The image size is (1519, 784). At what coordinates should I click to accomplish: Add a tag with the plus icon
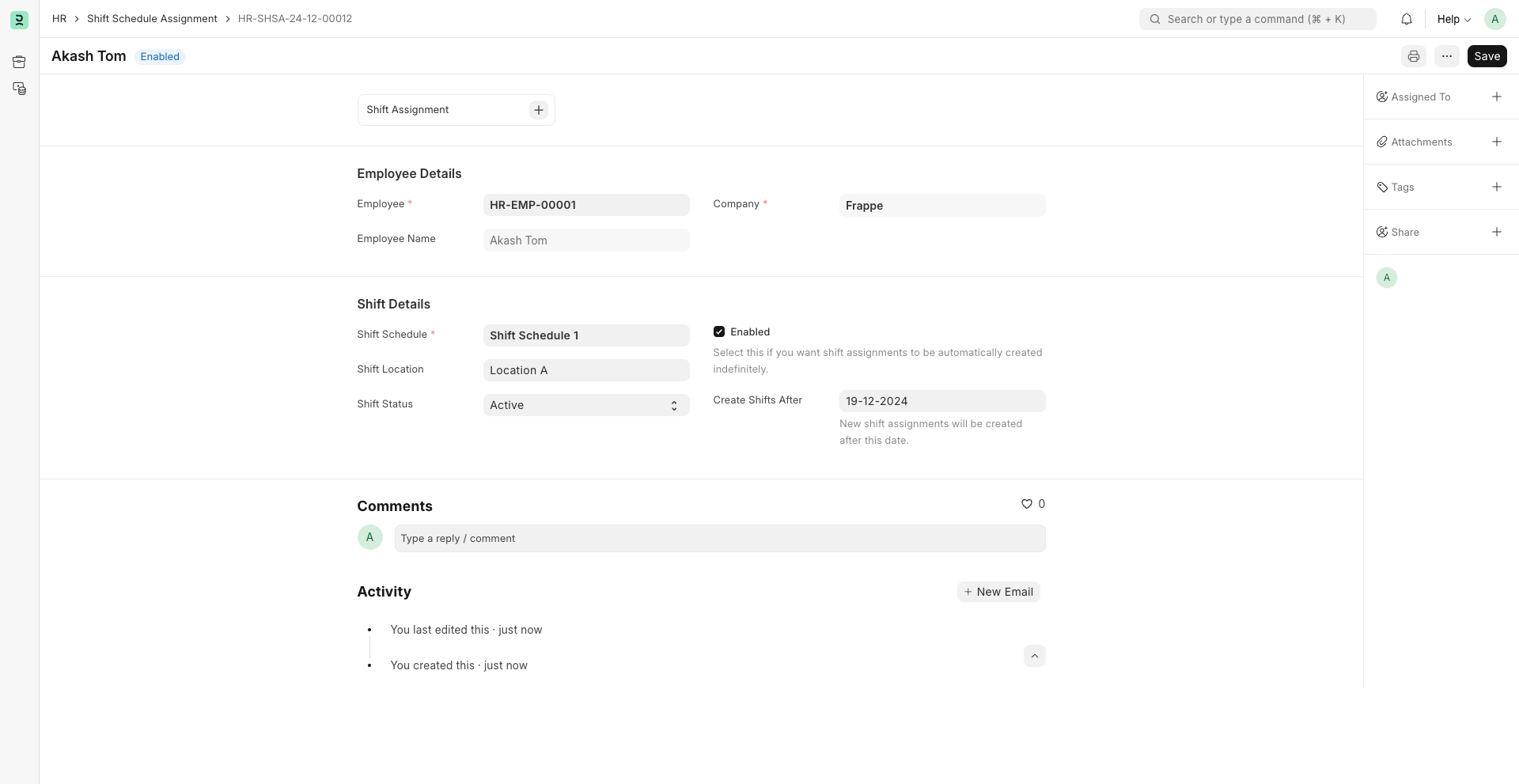pos(1496,187)
